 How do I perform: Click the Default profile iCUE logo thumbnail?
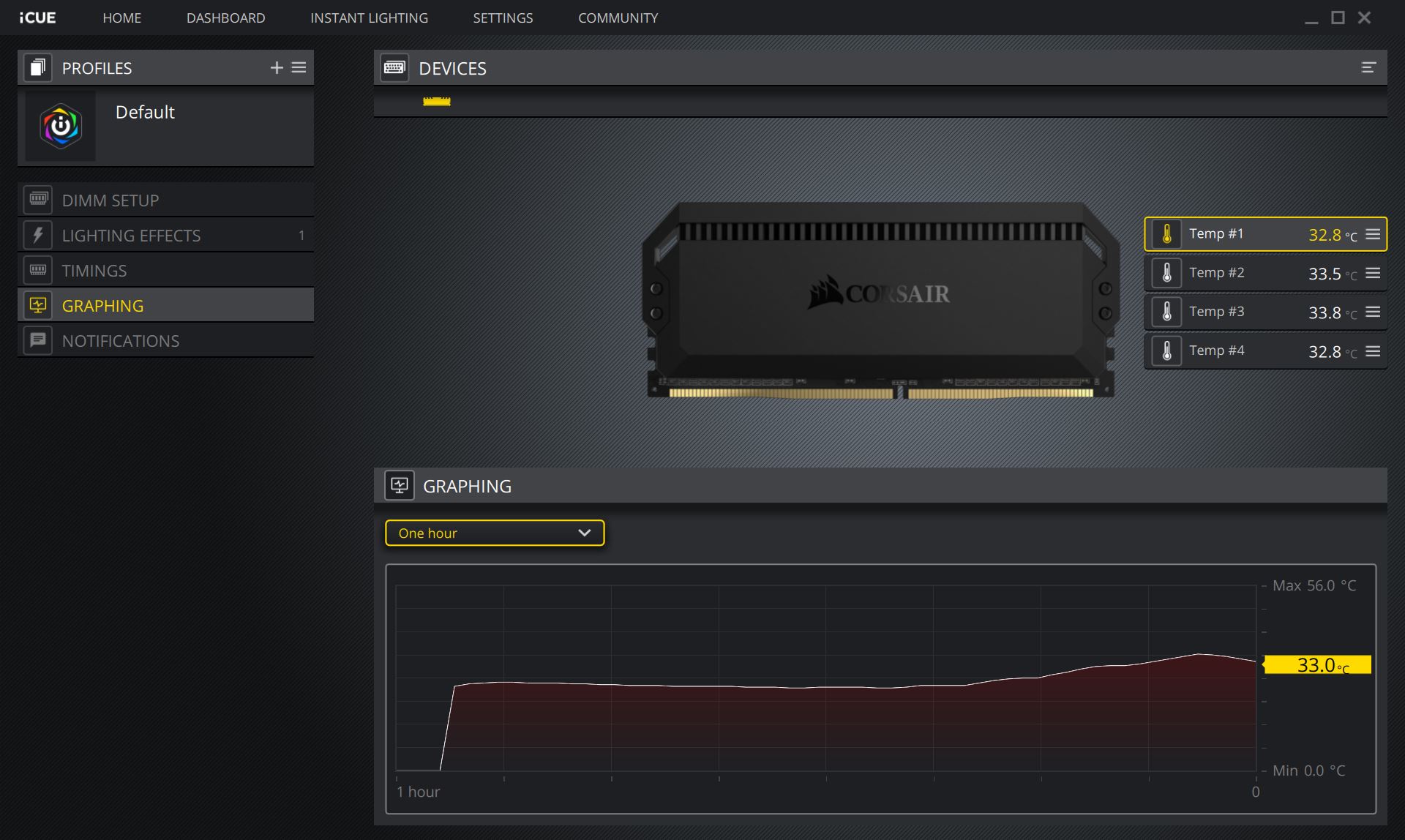click(x=61, y=127)
